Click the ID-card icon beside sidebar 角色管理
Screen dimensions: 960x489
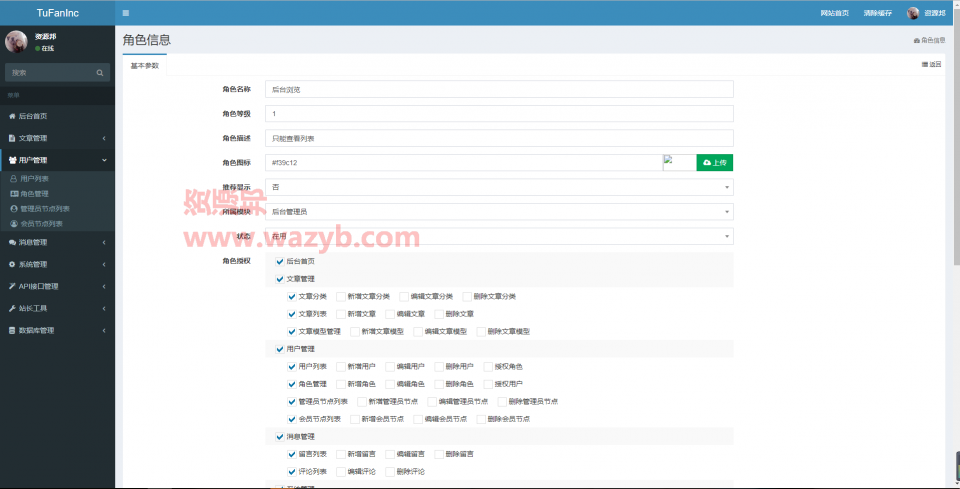point(14,193)
